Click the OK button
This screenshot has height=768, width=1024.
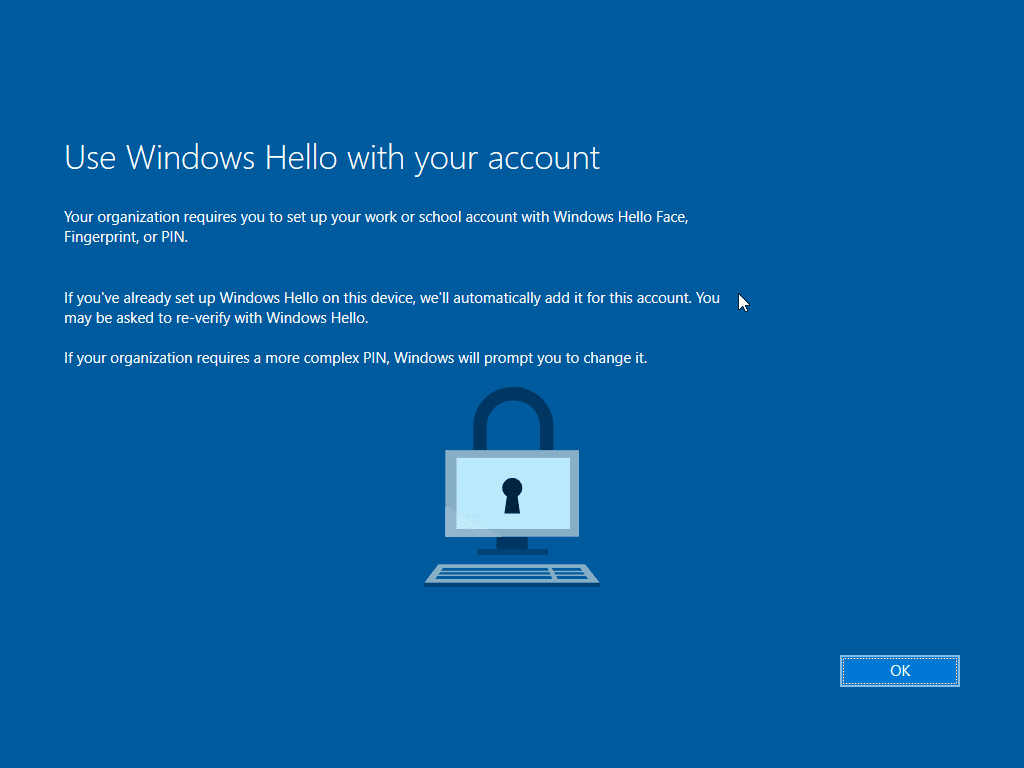point(899,671)
